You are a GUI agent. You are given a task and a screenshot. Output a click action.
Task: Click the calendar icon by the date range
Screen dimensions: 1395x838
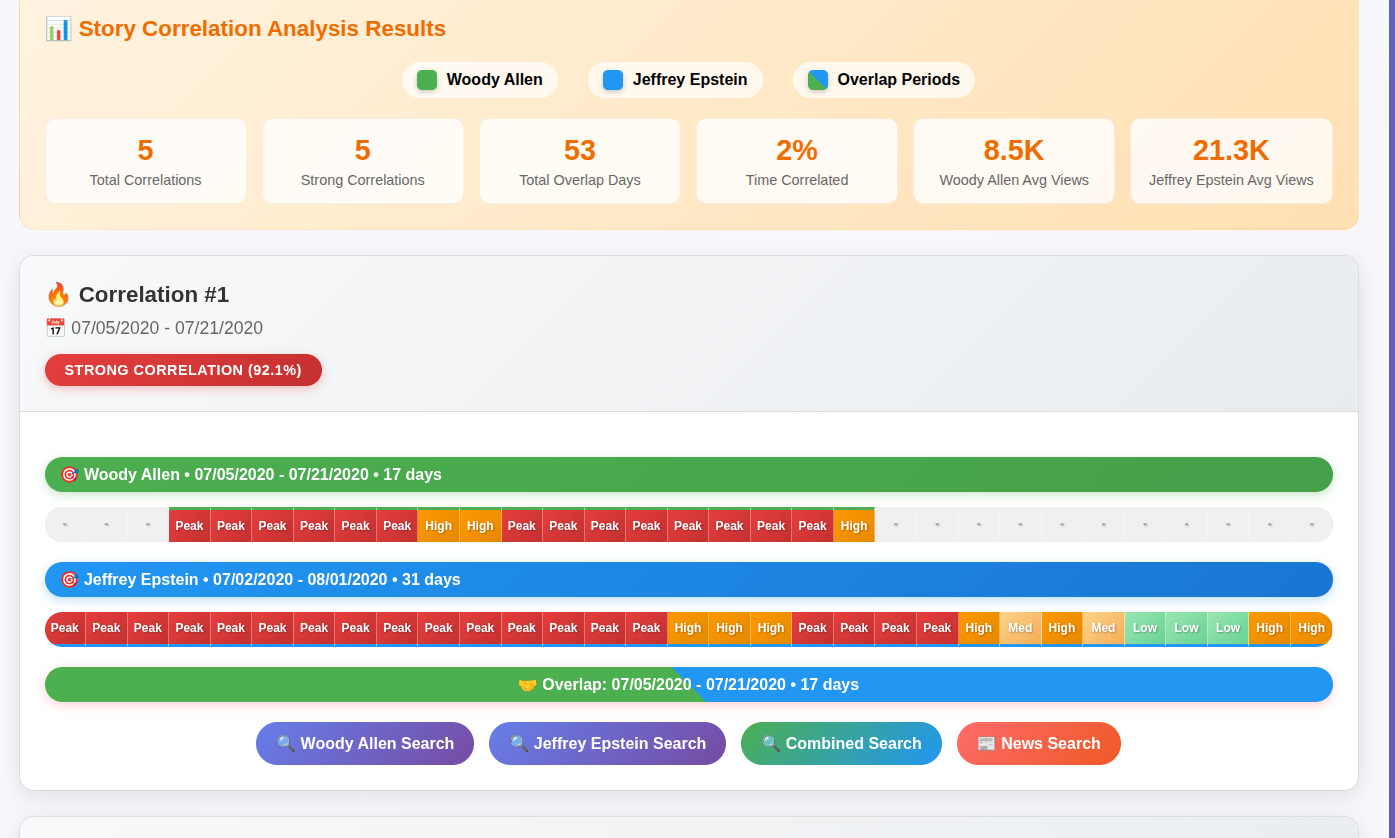(55, 328)
